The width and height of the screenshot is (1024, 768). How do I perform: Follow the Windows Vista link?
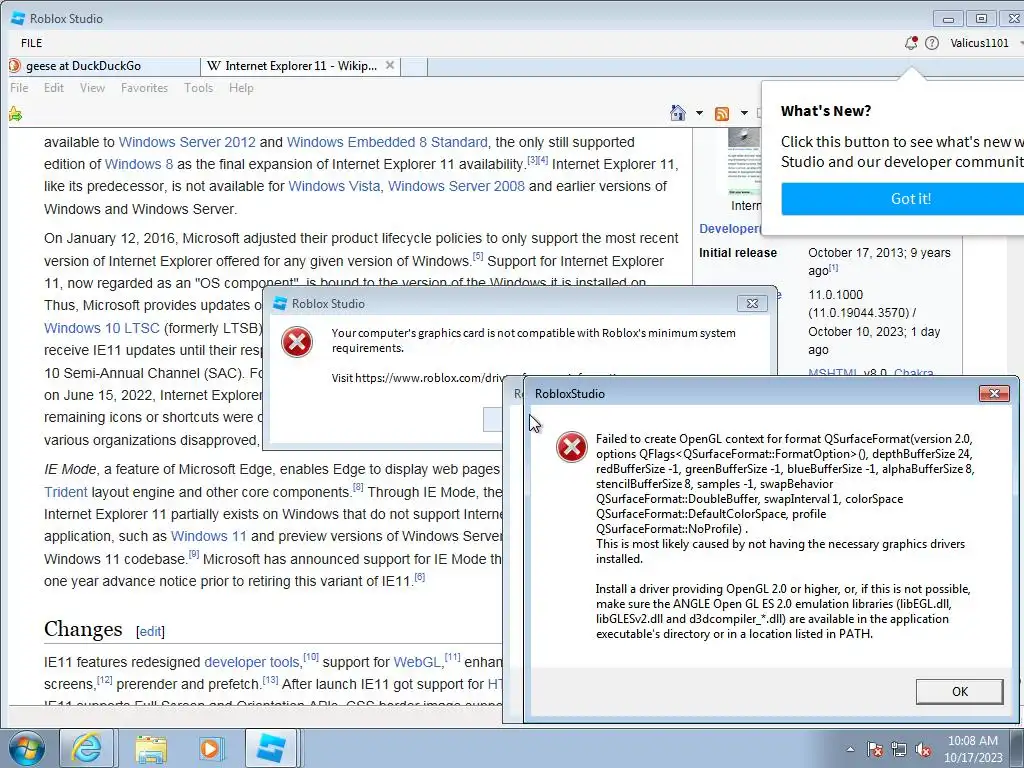click(x=334, y=186)
